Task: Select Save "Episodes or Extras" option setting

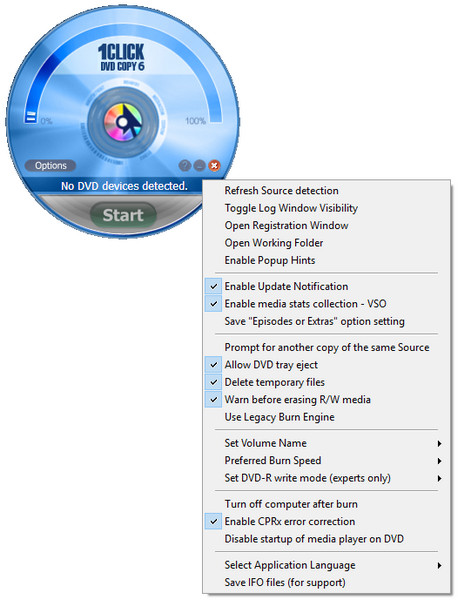Action: [327, 321]
